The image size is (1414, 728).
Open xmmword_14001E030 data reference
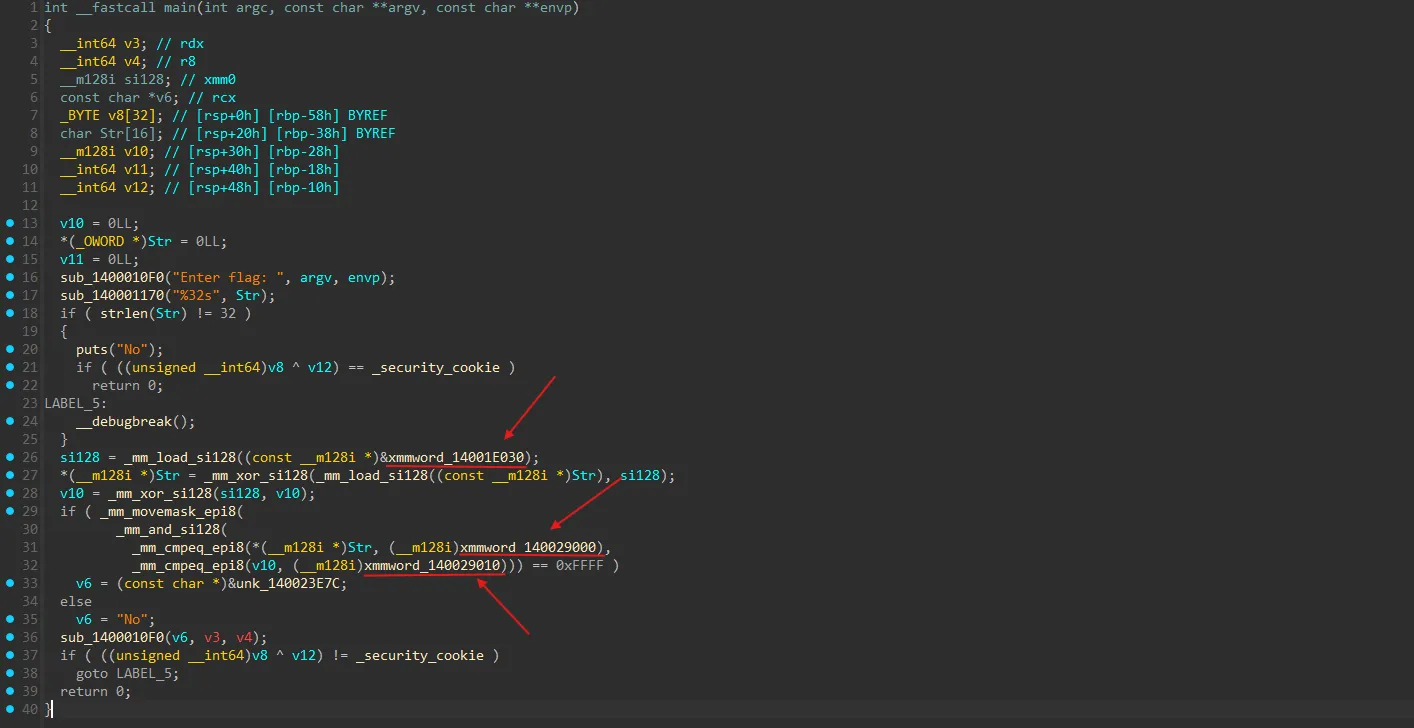[x=460, y=457]
